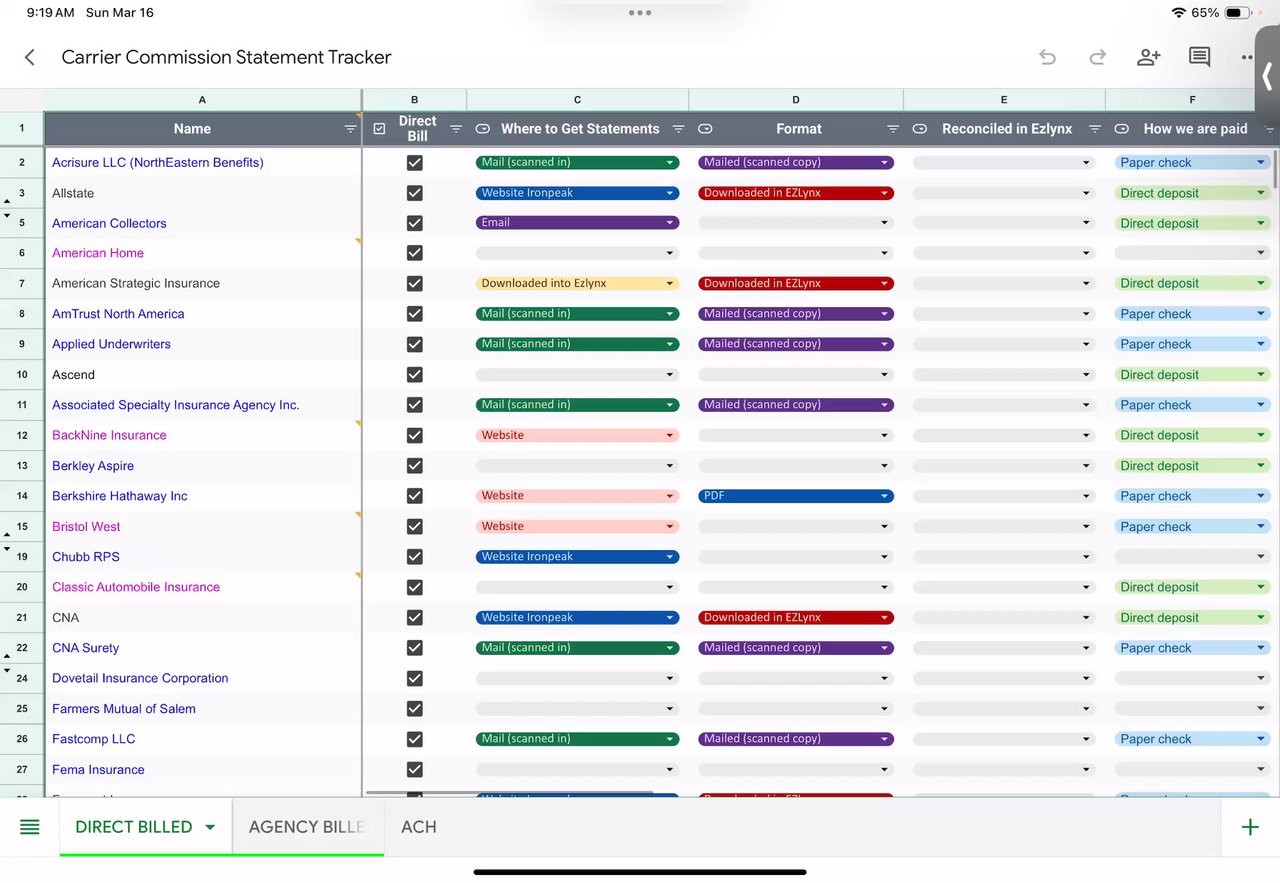Tap the Wi-Fi status icon
Screen dimensions: 1280x883
[x=1178, y=13]
